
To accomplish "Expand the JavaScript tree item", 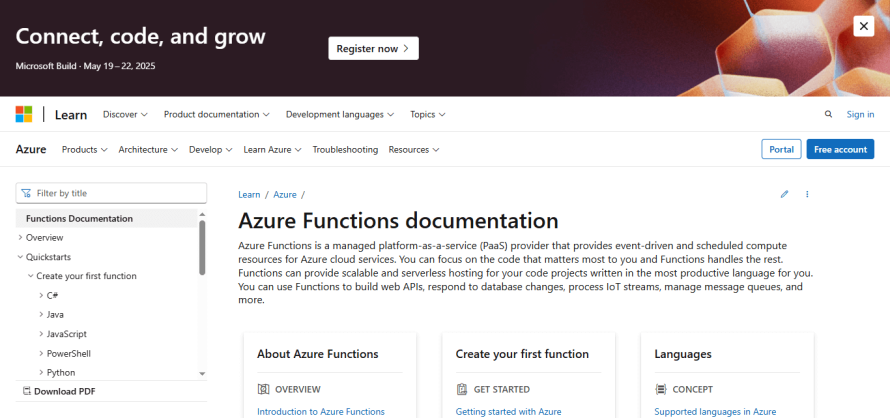I will coord(41,334).
